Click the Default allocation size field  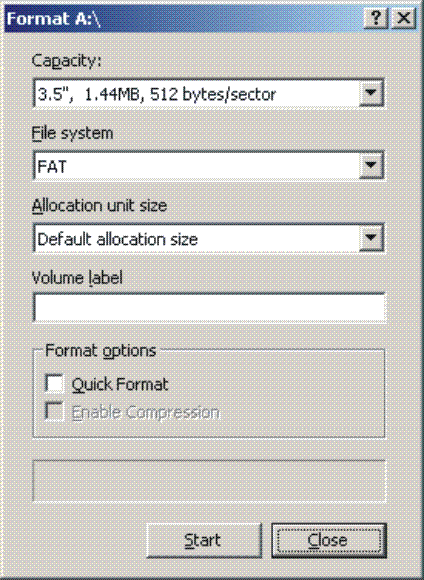tap(209, 238)
